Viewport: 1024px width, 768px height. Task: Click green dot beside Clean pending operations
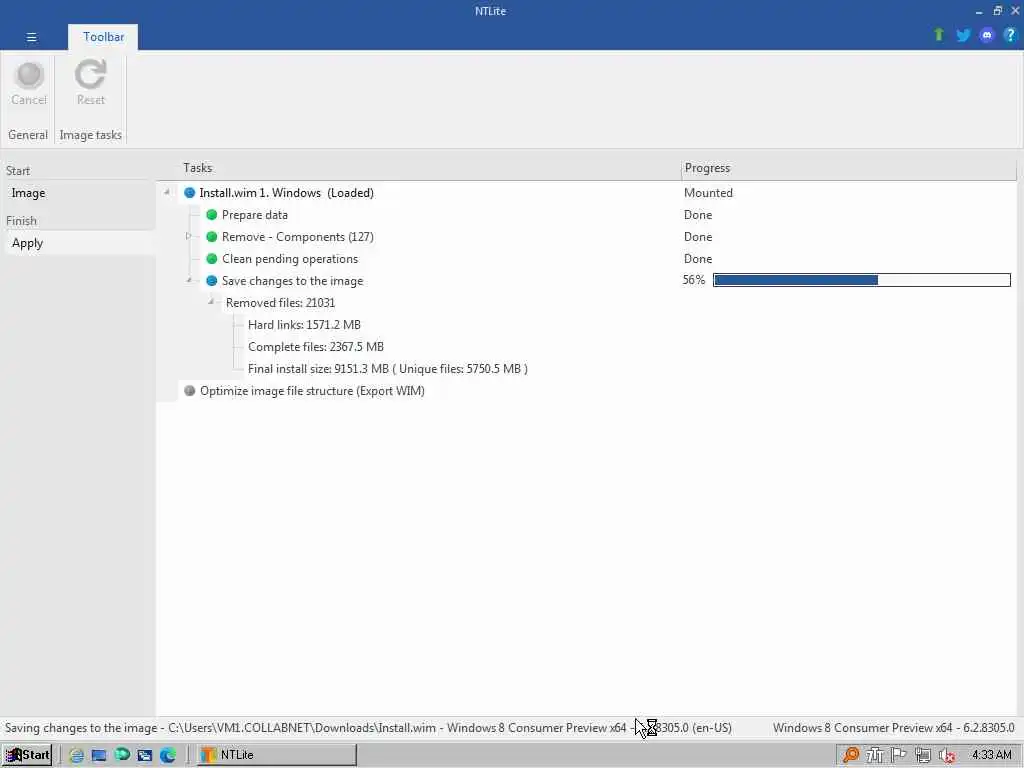pyautogui.click(x=212, y=259)
